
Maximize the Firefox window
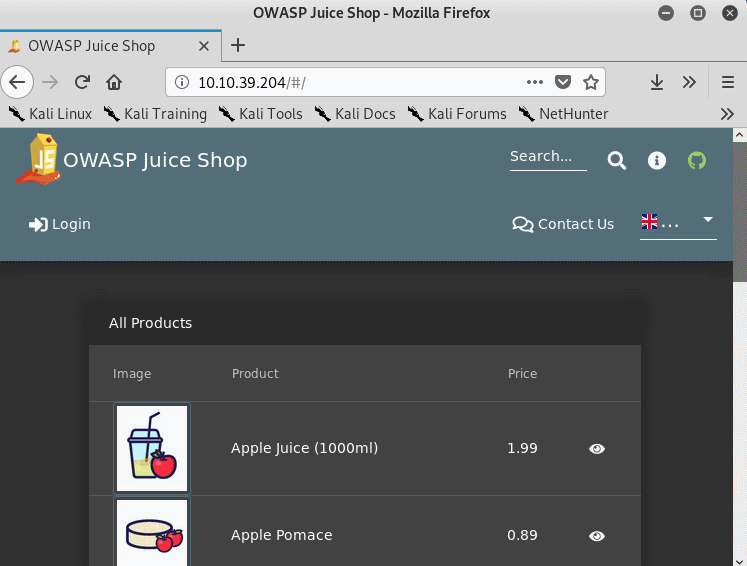pos(697,13)
